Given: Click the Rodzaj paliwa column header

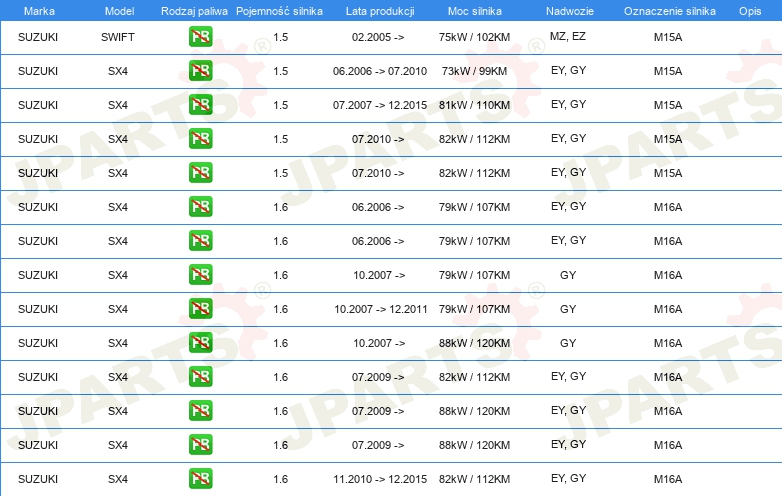Looking at the screenshot, I should pyautogui.click(x=194, y=11).
